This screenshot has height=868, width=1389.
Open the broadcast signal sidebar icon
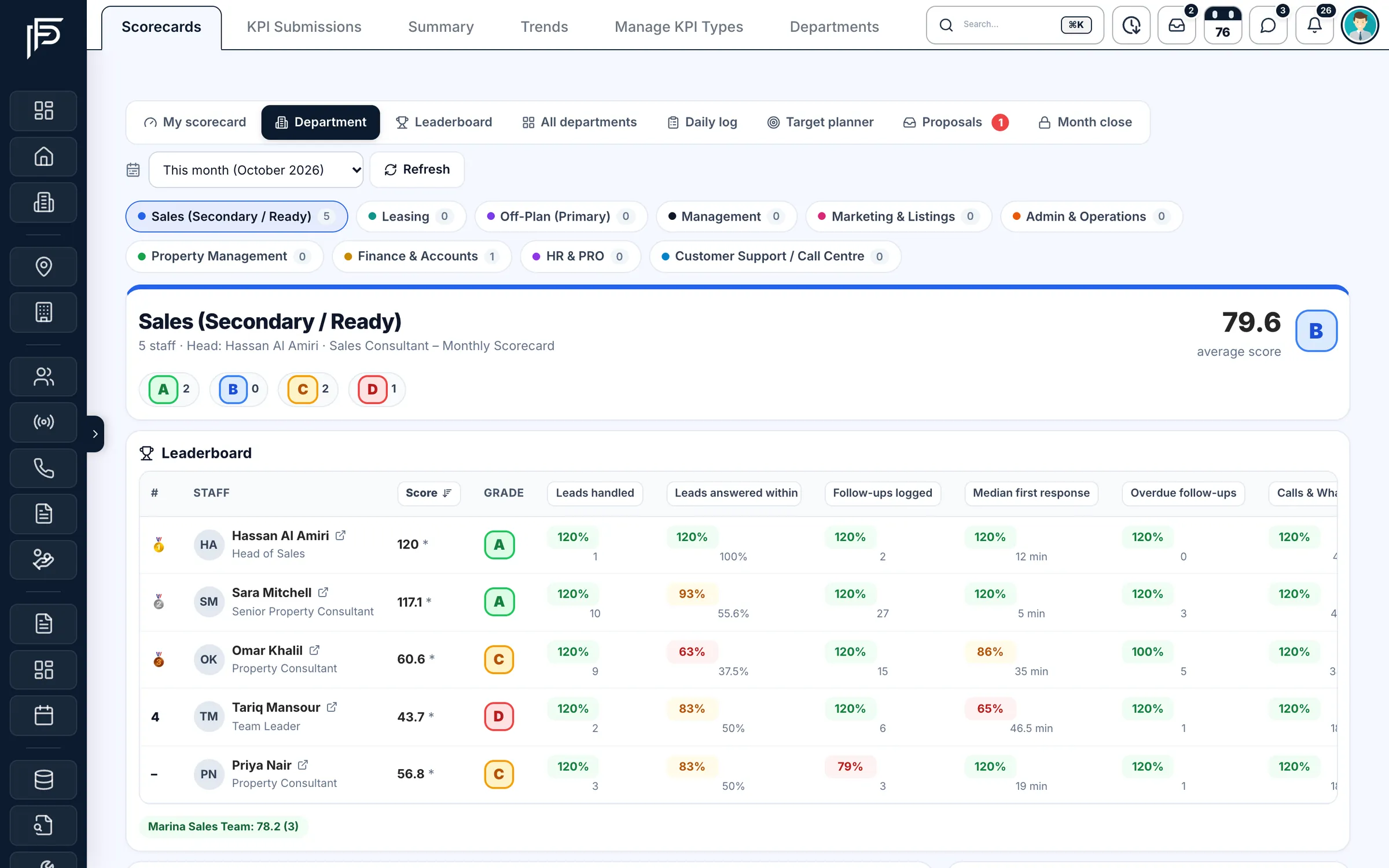click(x=43, y=422)
